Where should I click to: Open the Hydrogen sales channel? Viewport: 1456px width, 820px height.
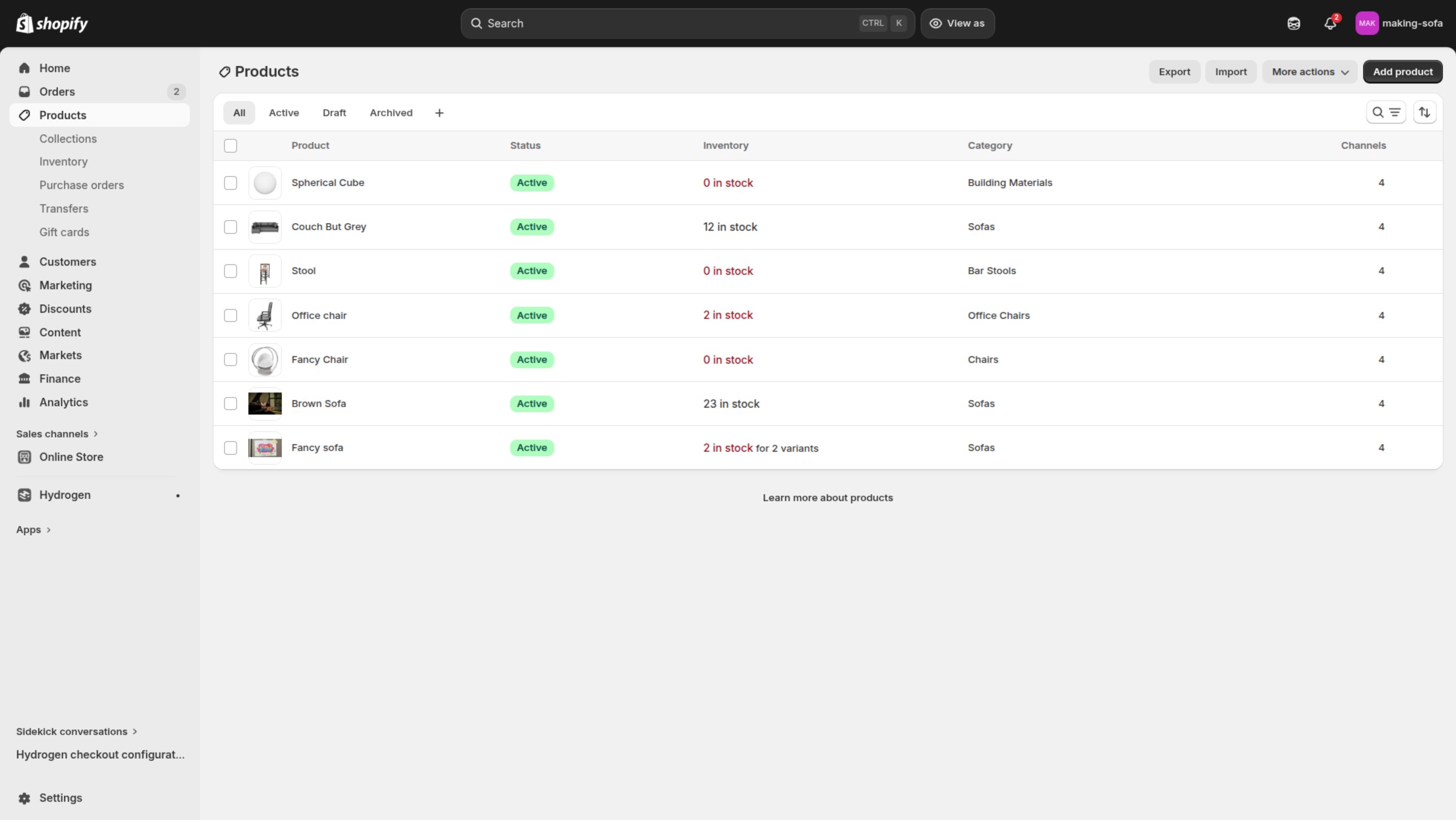point(65,495)
